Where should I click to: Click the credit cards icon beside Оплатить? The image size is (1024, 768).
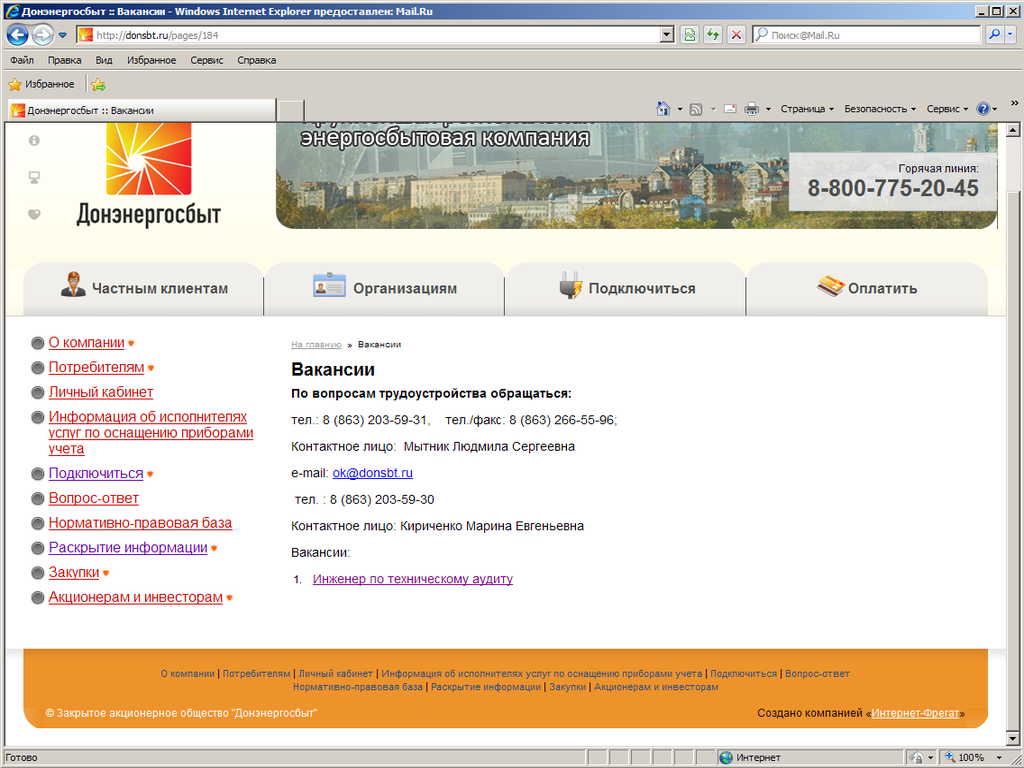tap(831, 285)
